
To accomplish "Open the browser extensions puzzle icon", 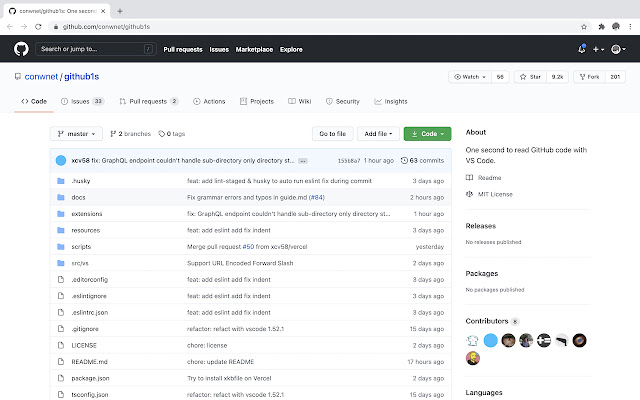I will [601, 27].
